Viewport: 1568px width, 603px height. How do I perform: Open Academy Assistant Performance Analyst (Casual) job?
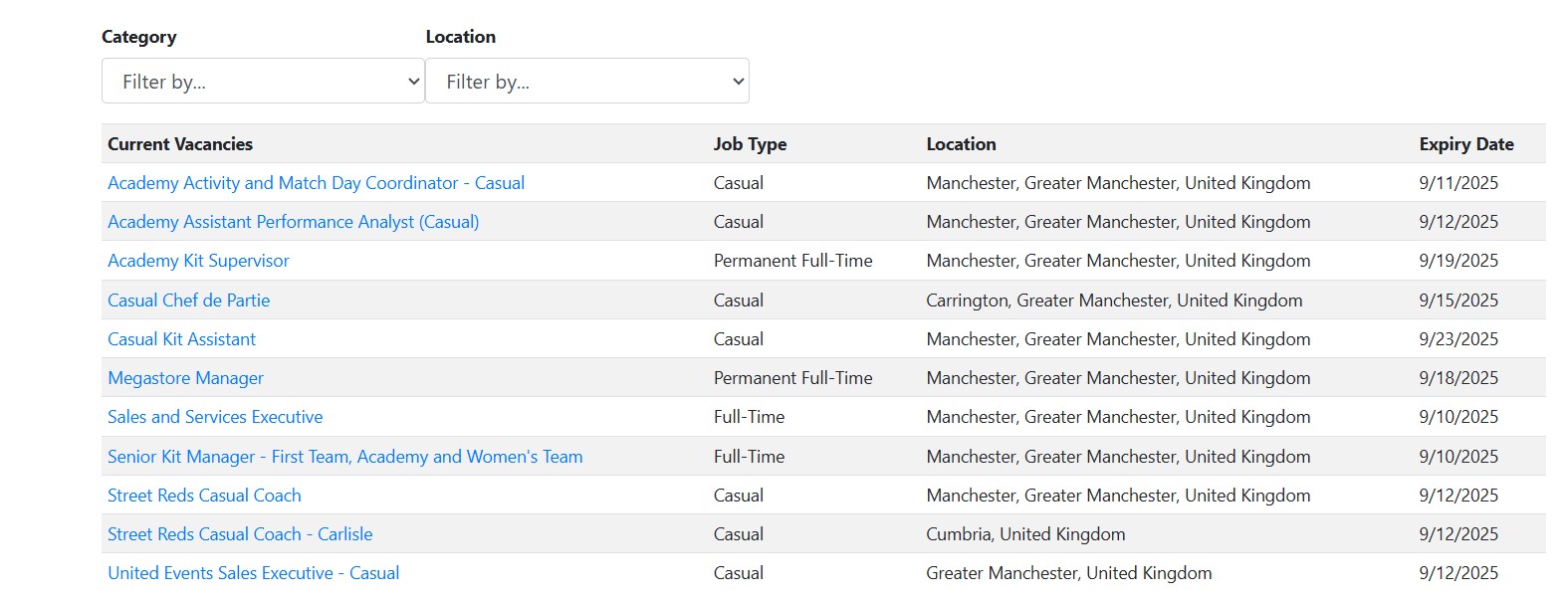(293, 222)
